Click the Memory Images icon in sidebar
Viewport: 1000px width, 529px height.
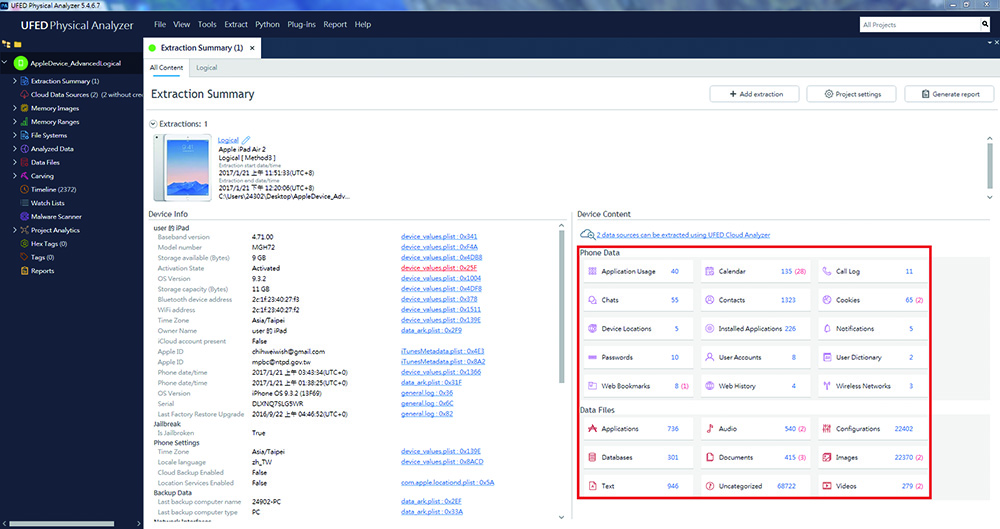pyautogui.click(x=24, y=108)
